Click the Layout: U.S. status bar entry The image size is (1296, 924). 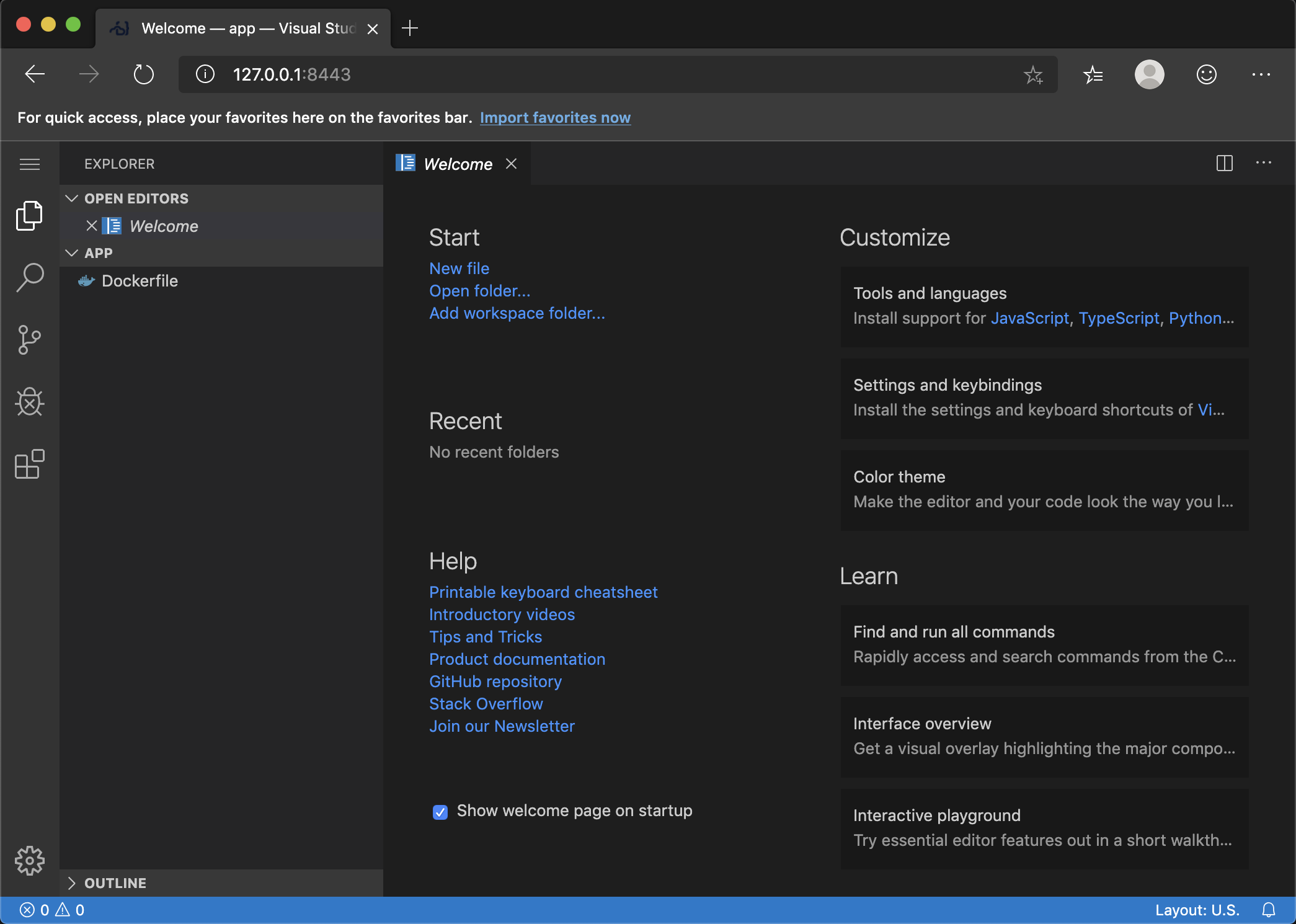pyautogui.click(x=1197, y=910)
